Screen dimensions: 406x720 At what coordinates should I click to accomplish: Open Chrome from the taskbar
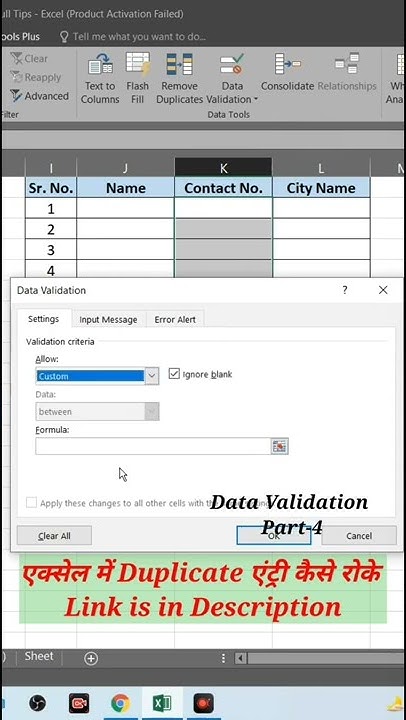(x=120, y=703)
